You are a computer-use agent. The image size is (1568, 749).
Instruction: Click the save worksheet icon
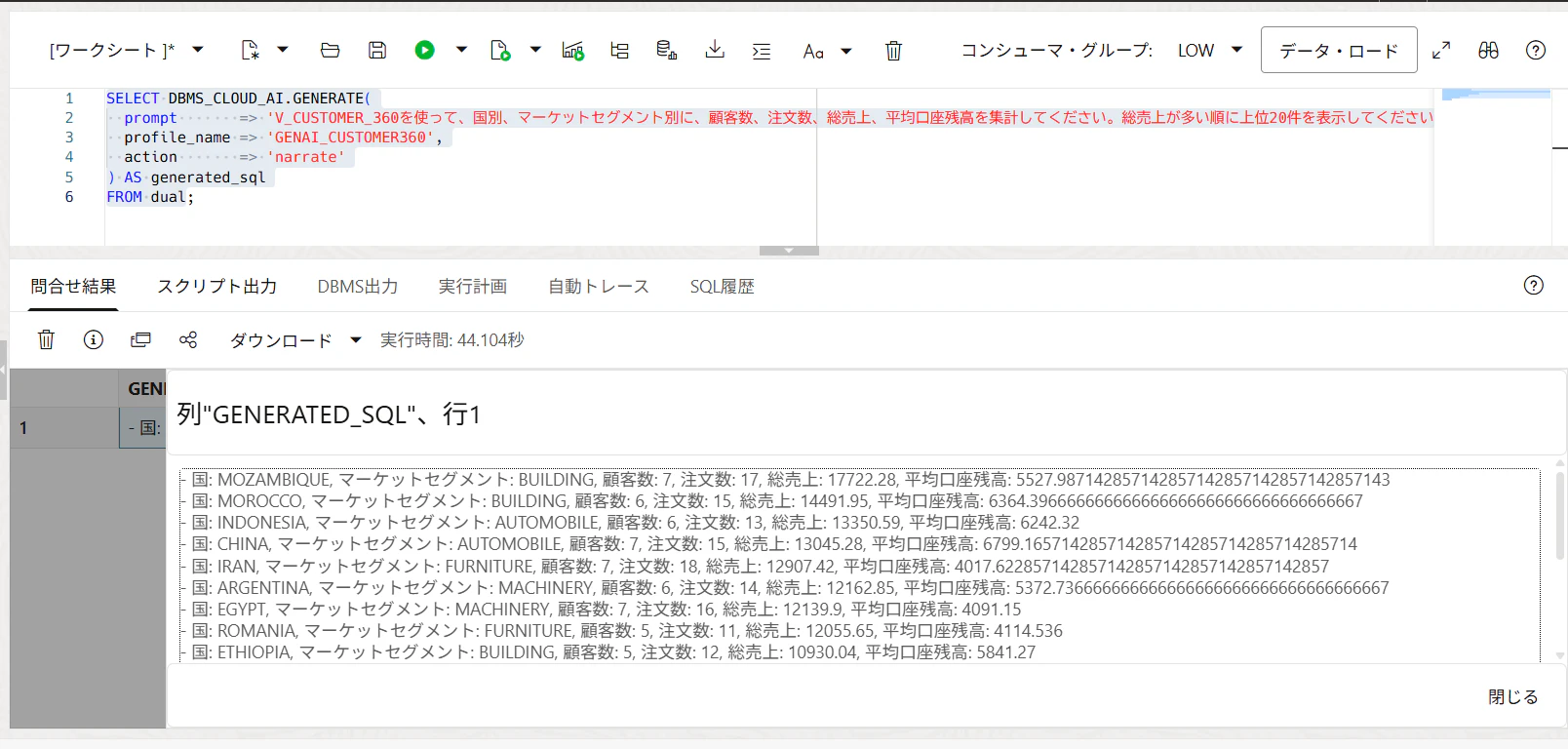pos(377,50)
